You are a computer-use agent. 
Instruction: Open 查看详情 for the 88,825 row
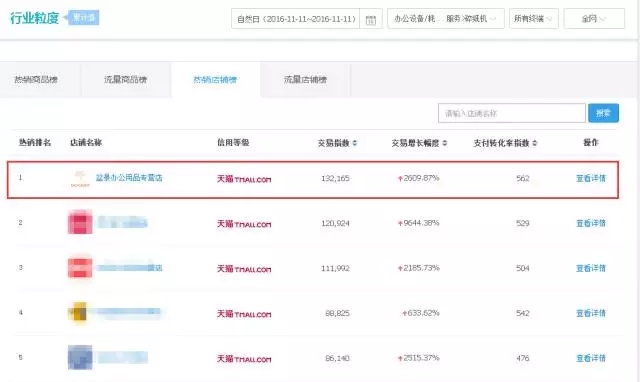point(591,313)
